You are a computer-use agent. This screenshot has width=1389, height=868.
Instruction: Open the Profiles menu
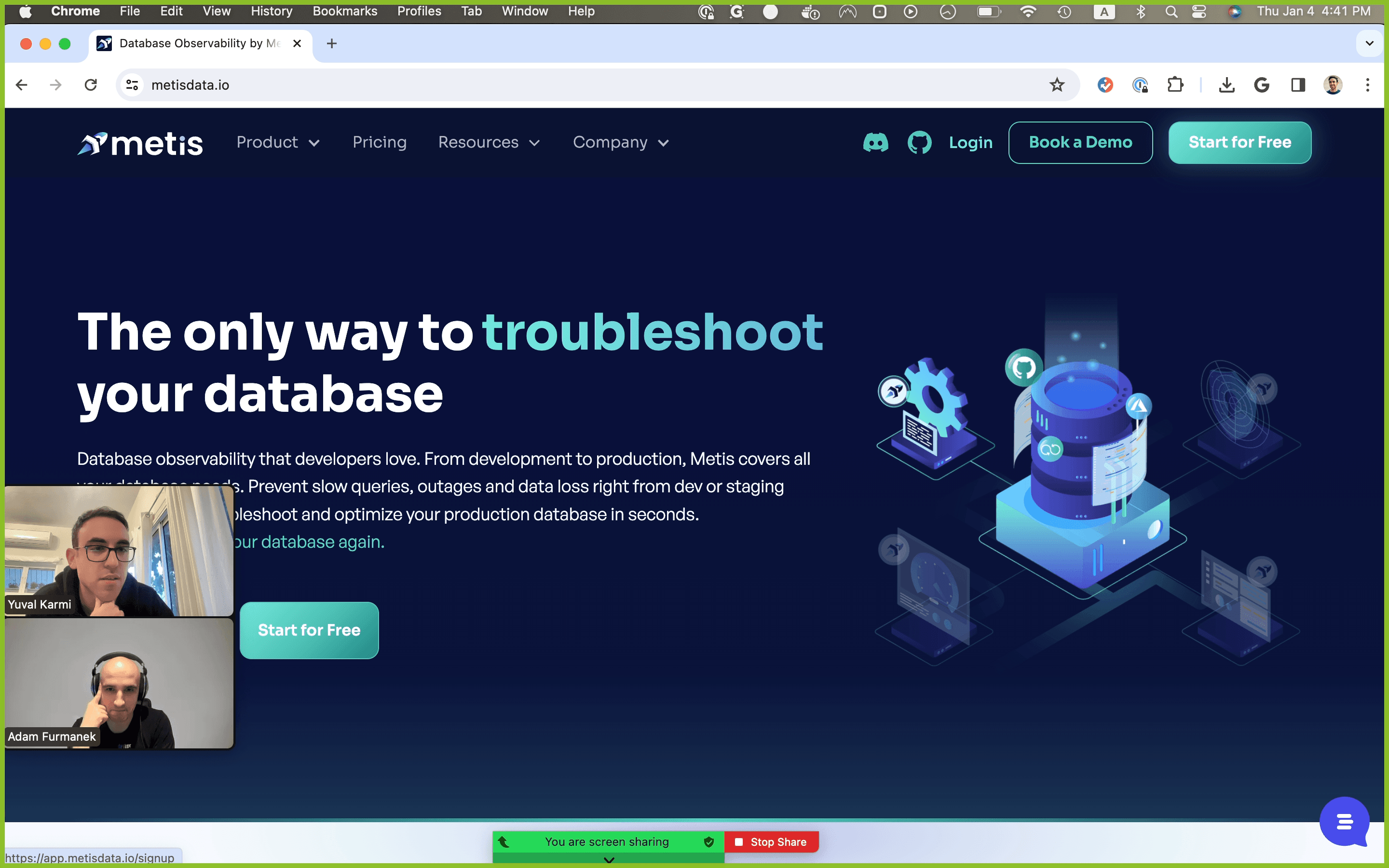coord(419,12)
